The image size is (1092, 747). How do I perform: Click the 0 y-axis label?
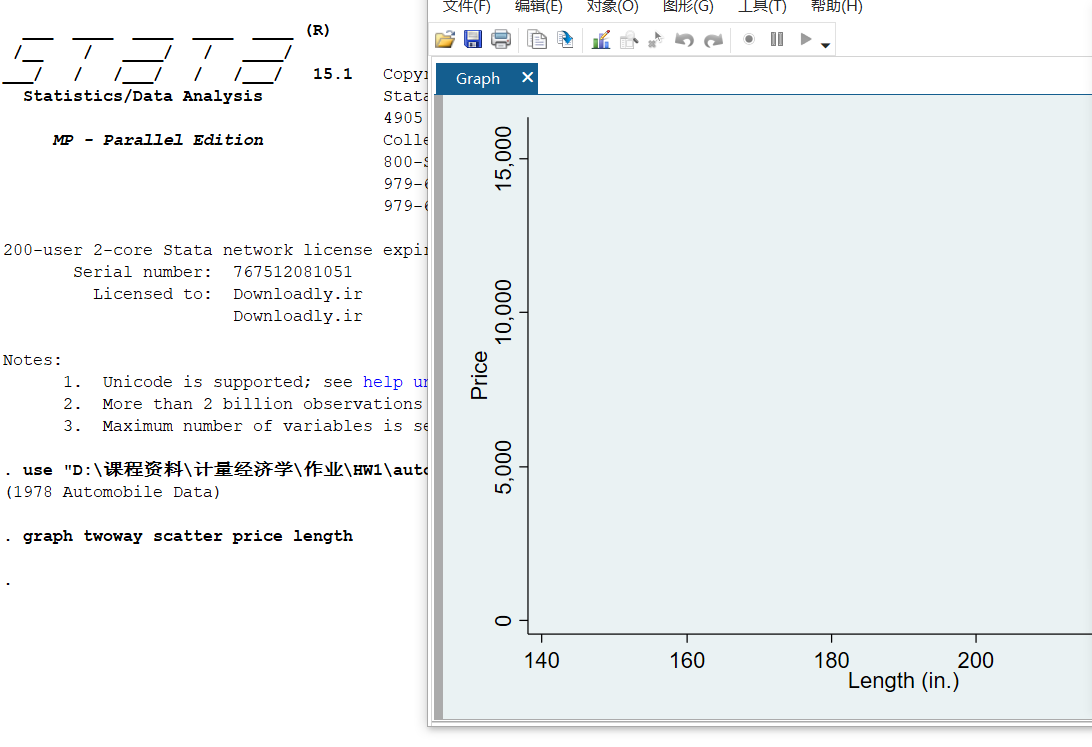tap(503, 620)
